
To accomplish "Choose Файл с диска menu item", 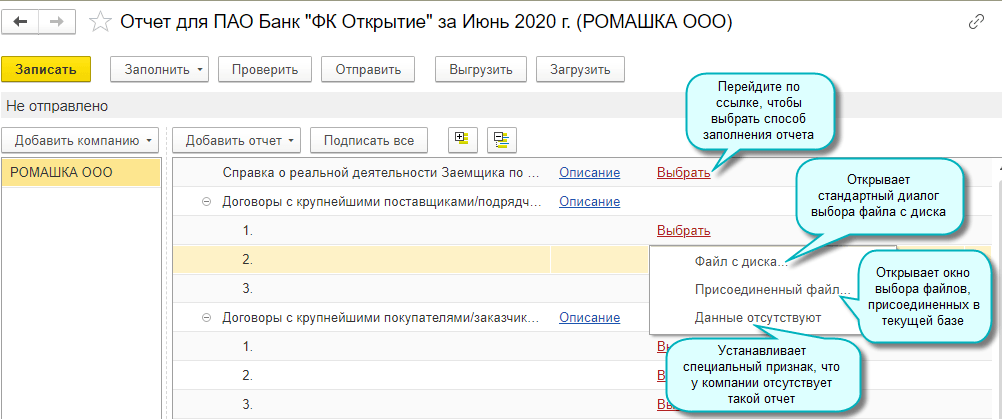I will click(x=741, y=262).
